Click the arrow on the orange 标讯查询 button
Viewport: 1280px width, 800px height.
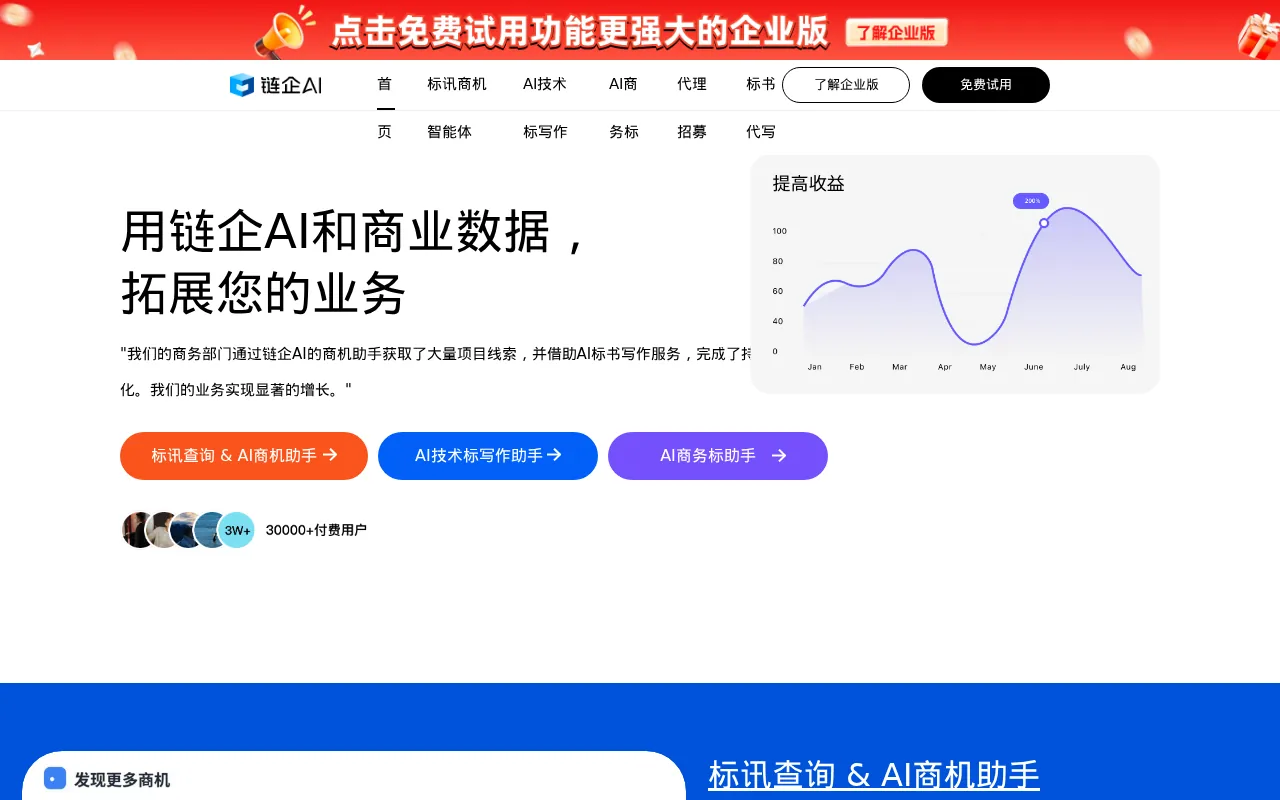[x=329, y=455]
